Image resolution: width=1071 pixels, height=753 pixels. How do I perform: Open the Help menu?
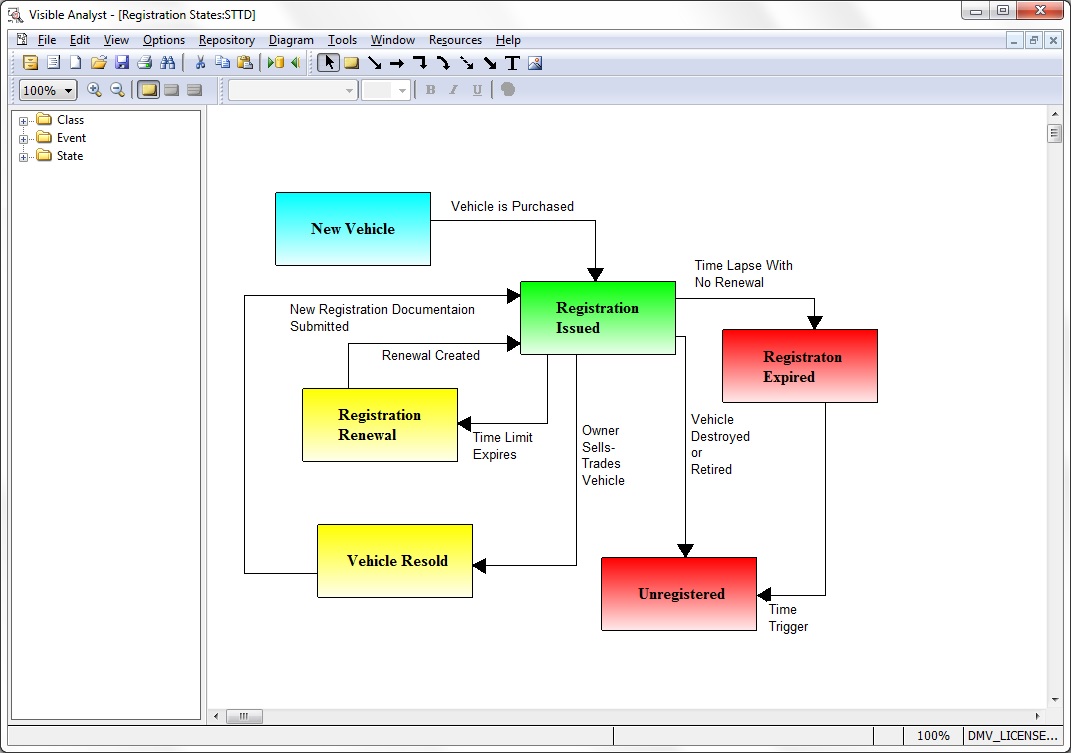click(508, 40)
